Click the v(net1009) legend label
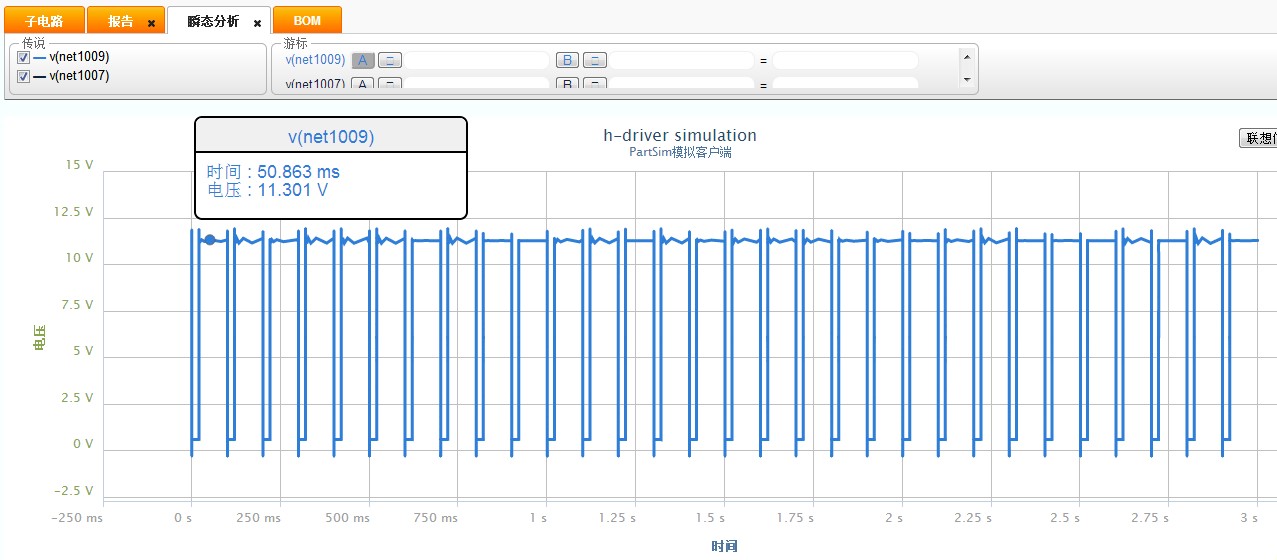The image size is (1277, 560). (79, 57)
